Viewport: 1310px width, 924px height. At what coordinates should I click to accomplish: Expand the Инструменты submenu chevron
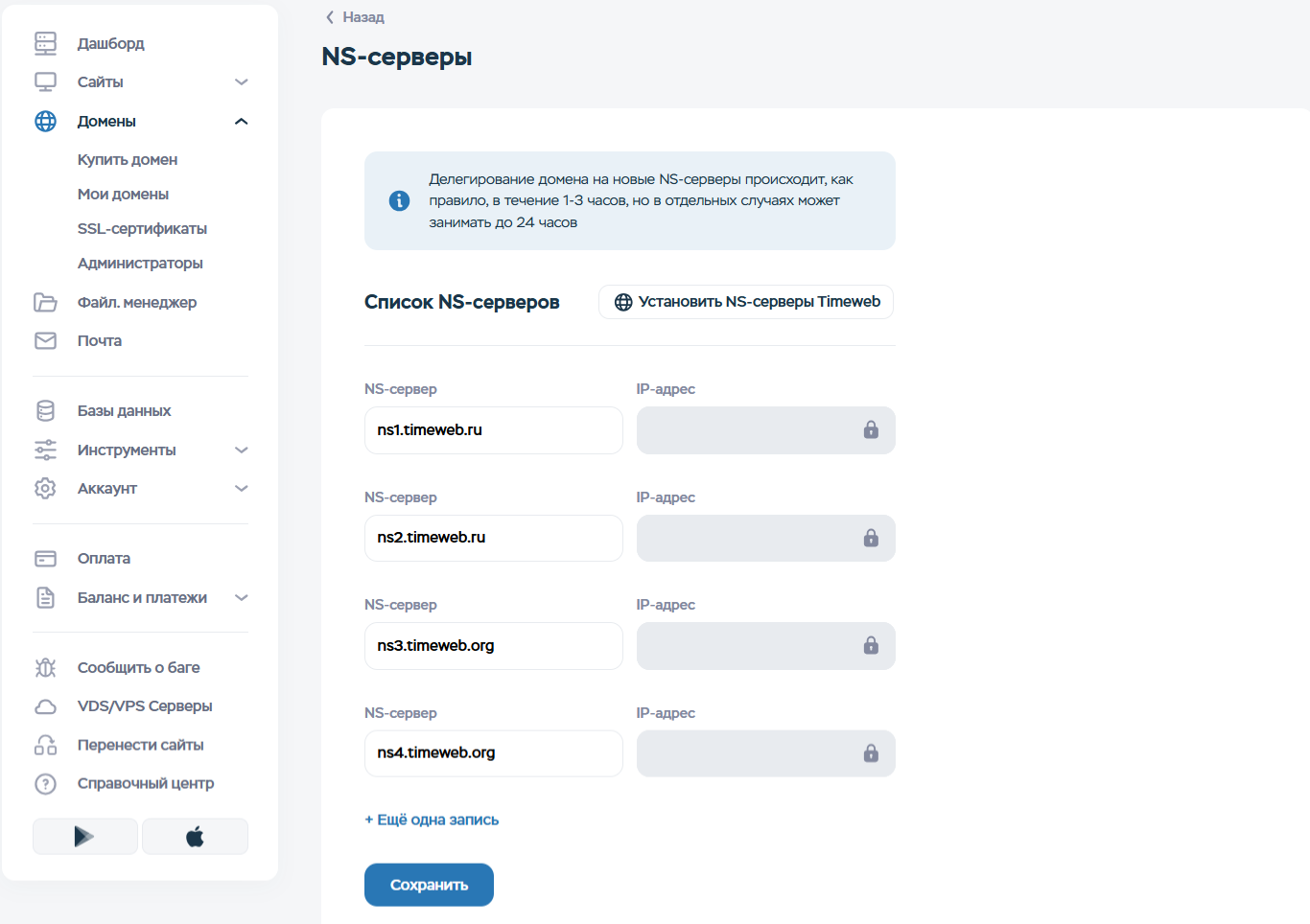(242, 450)
